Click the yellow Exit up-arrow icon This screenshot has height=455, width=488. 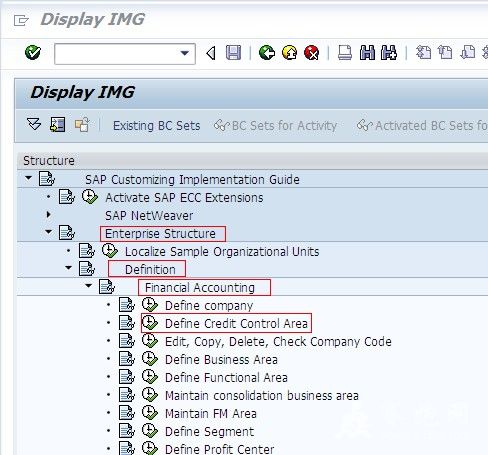[x=289, y=53]
